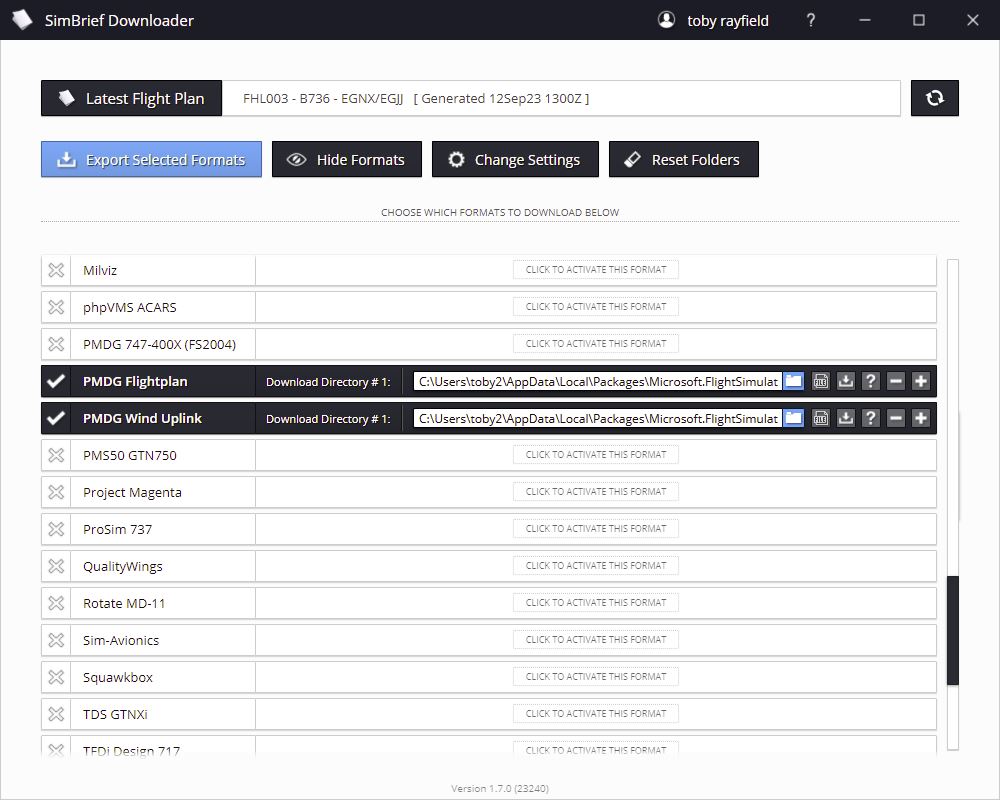Screen dimensions: 1000x800
Task: Deactivate the PMDG Flightplan format via its checkmark
Action: pyautogui.click(x=55, y=381)
